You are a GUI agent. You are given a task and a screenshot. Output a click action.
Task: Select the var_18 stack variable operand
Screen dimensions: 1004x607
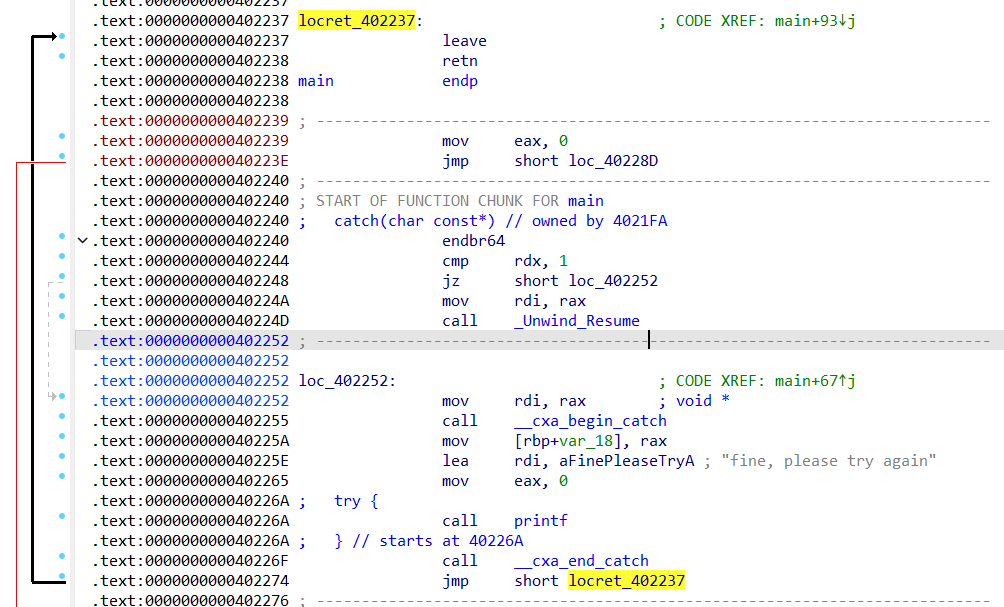(x=562, y=441)
